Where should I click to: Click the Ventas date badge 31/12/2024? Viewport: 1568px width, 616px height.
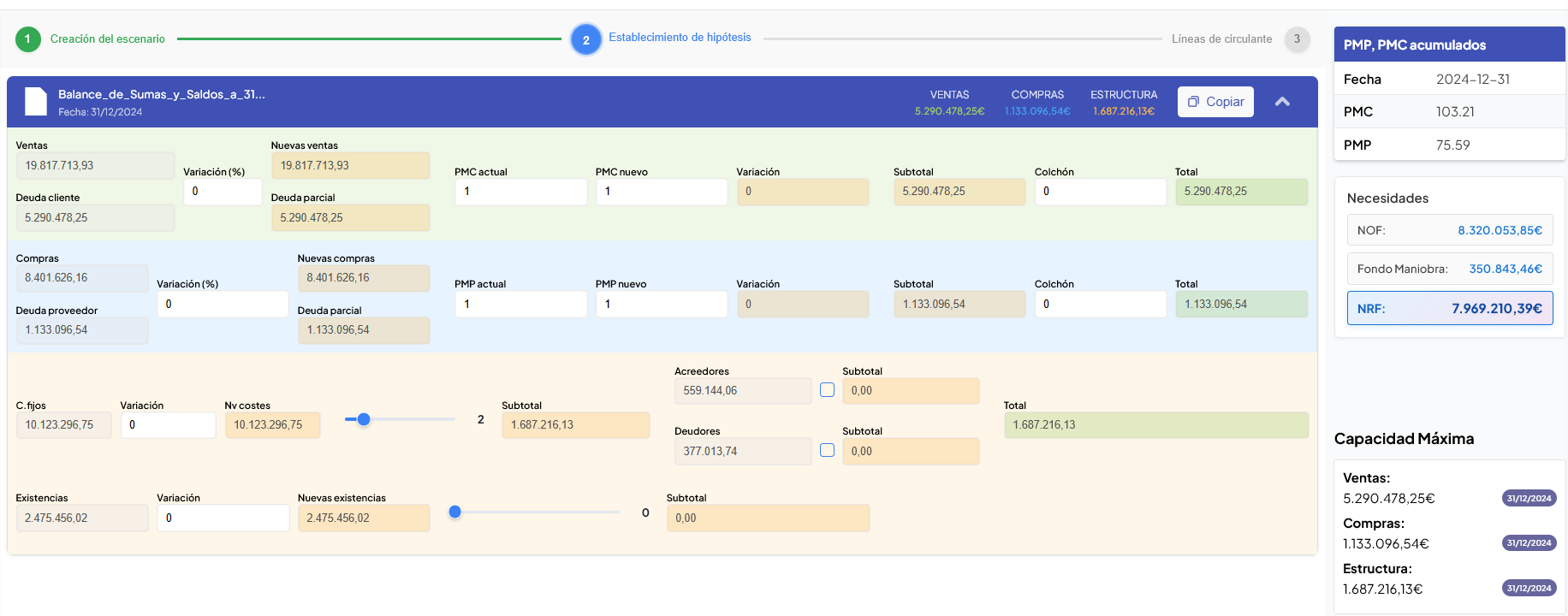tap(1529, 499)
